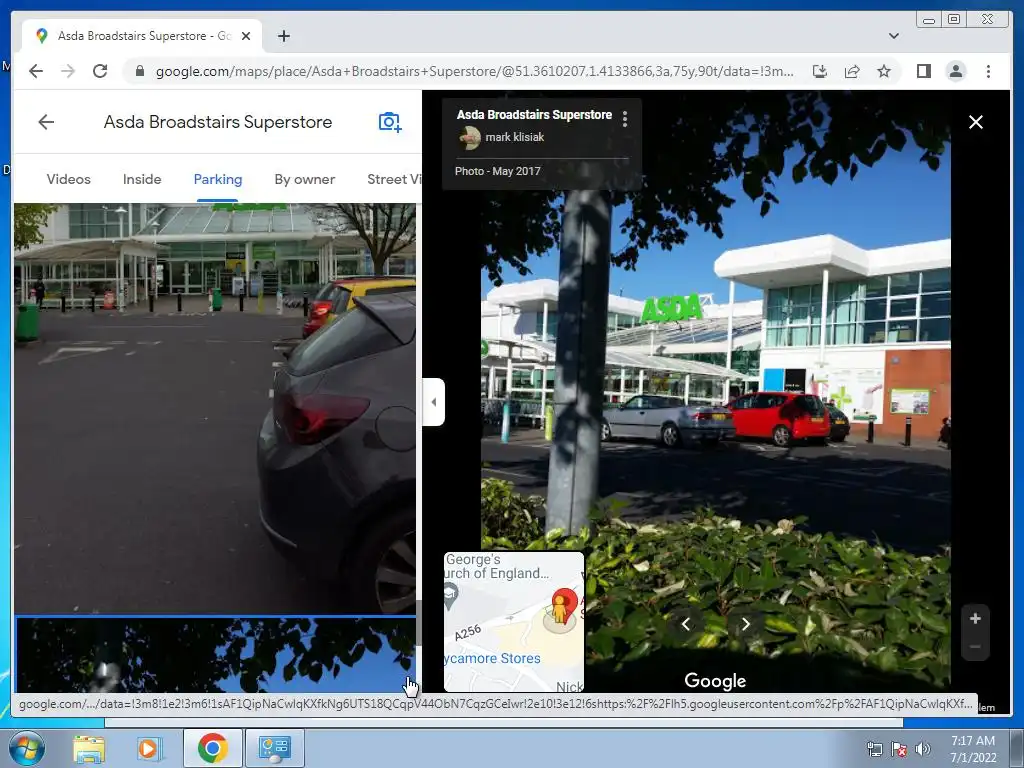Image resolution: width=1024 pixels, height=768 pixels.
Task: Expand the tab search dropdown arrow
Action: coord(894,36)
